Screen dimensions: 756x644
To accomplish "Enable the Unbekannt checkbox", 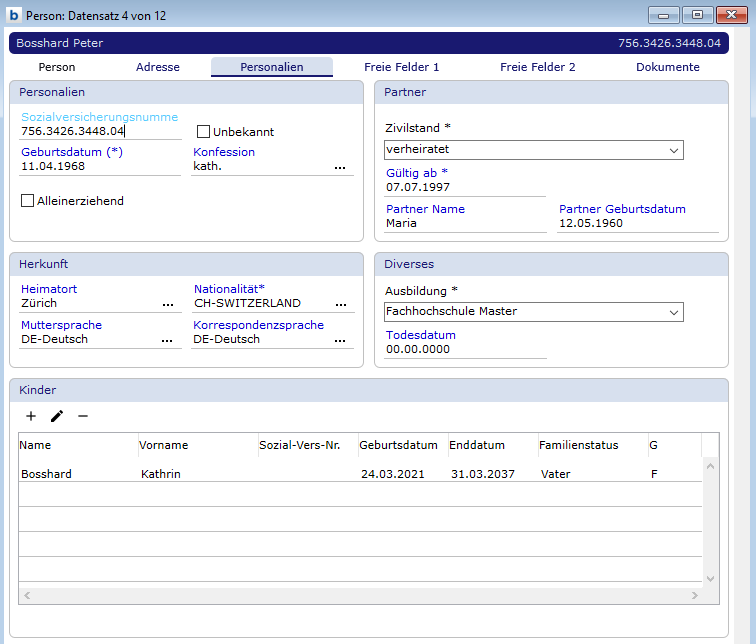I will (x=204, y=132).
